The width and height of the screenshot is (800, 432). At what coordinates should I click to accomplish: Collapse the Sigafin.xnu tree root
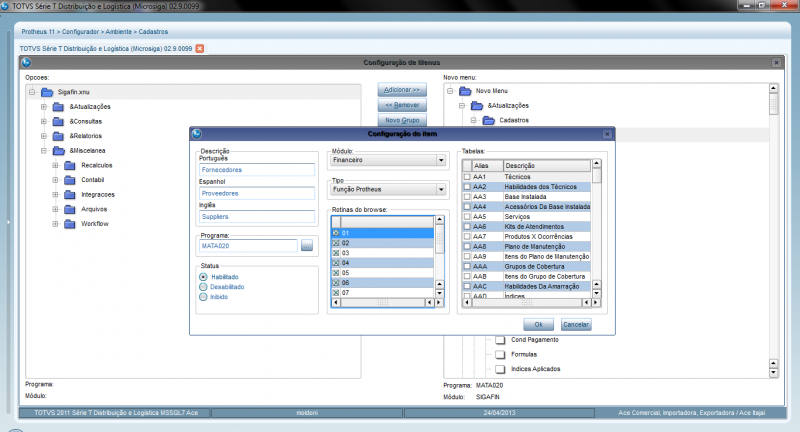pos(32,92)
